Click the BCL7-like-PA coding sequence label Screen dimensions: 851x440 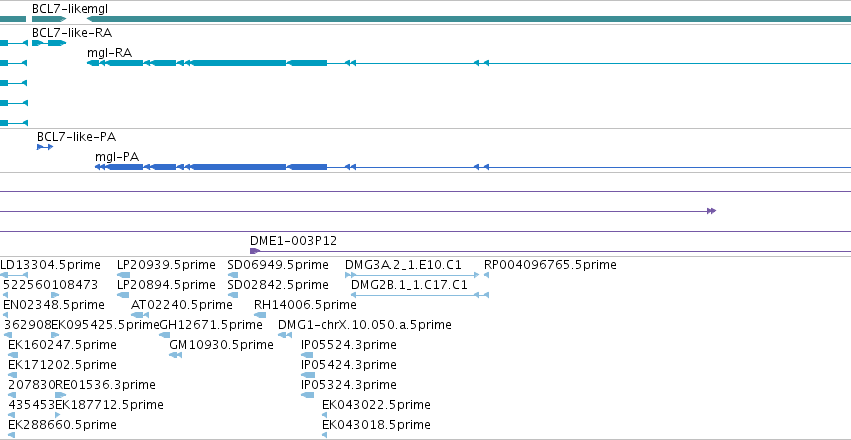click(77, 137)
